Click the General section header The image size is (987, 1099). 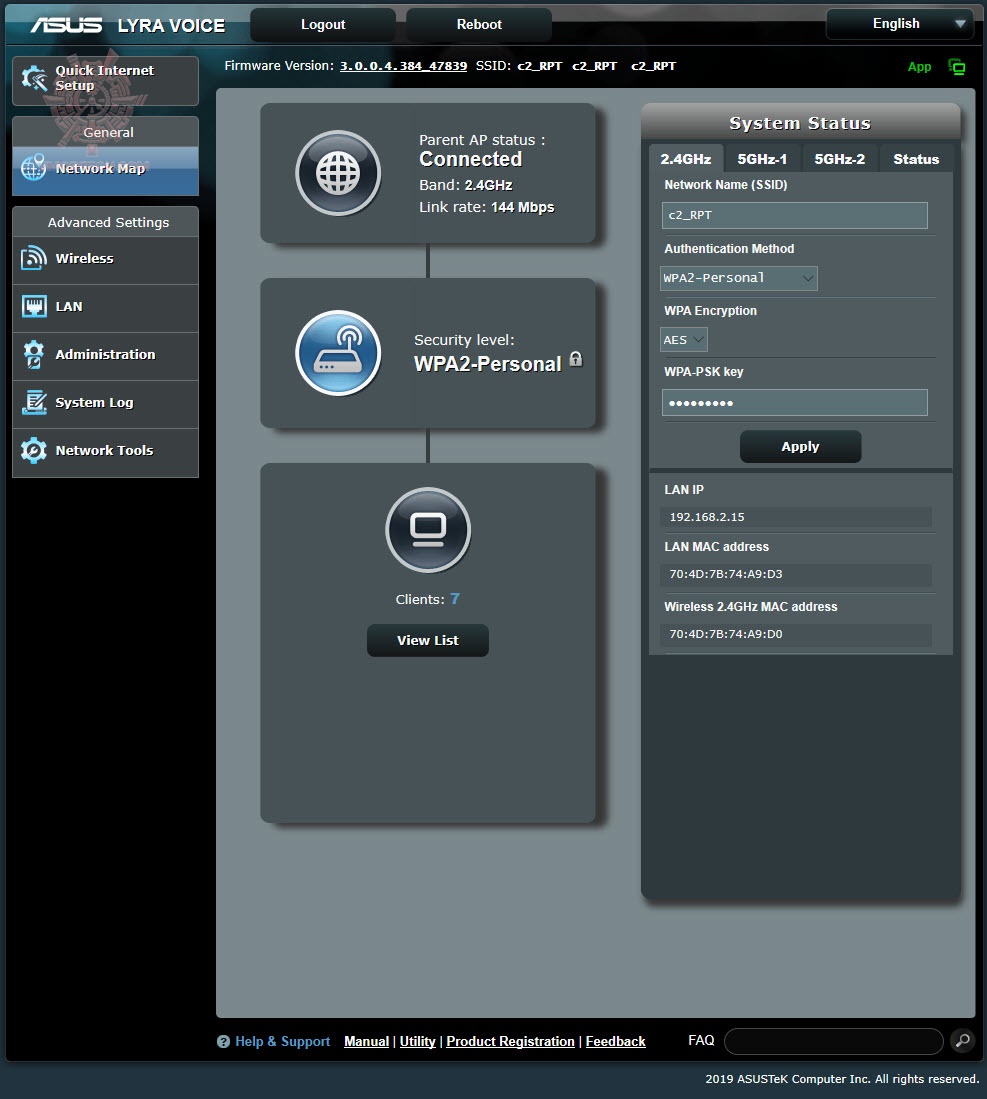point(108,132)
